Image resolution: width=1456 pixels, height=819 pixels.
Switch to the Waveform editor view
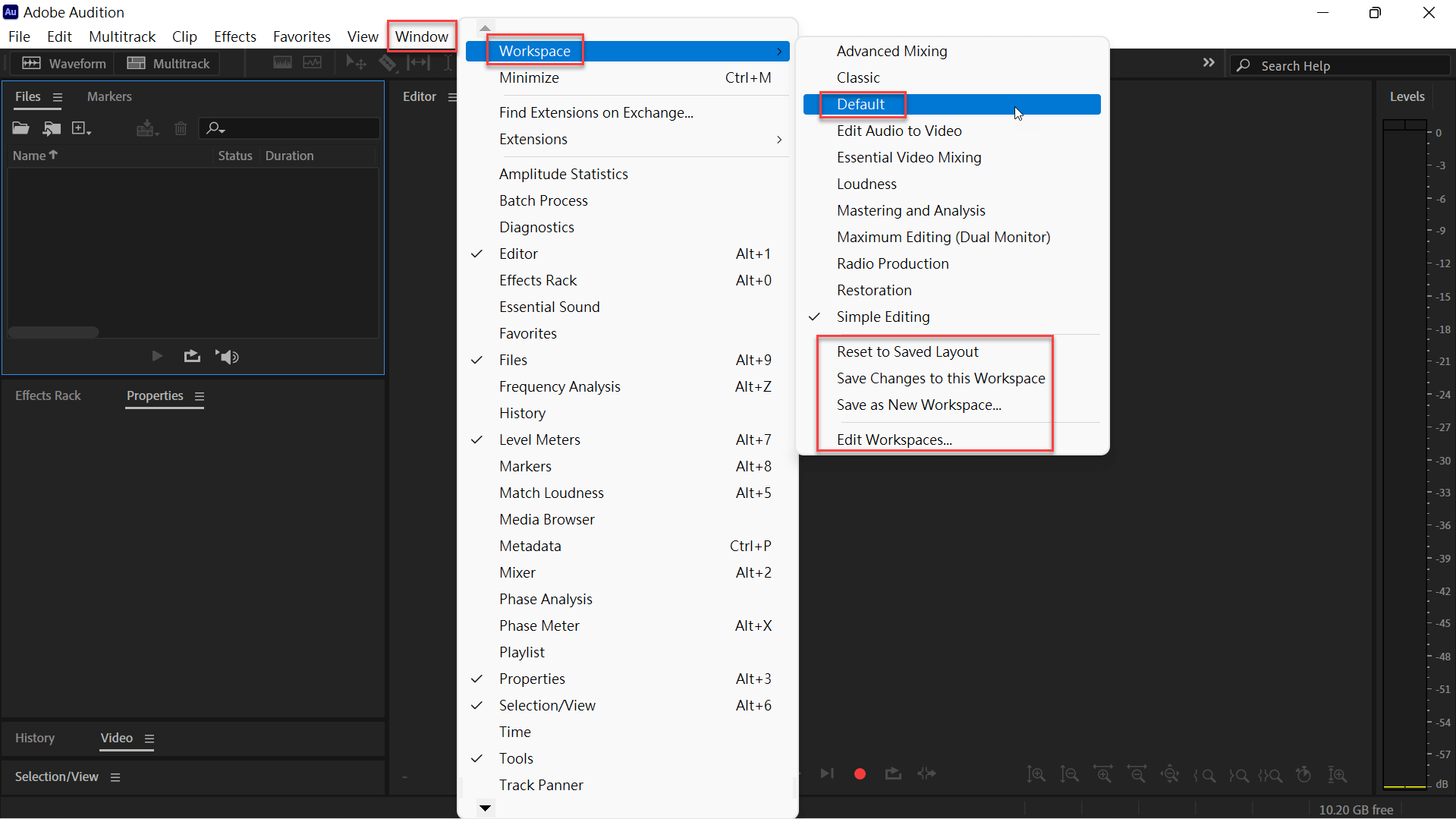click(64, 64)
